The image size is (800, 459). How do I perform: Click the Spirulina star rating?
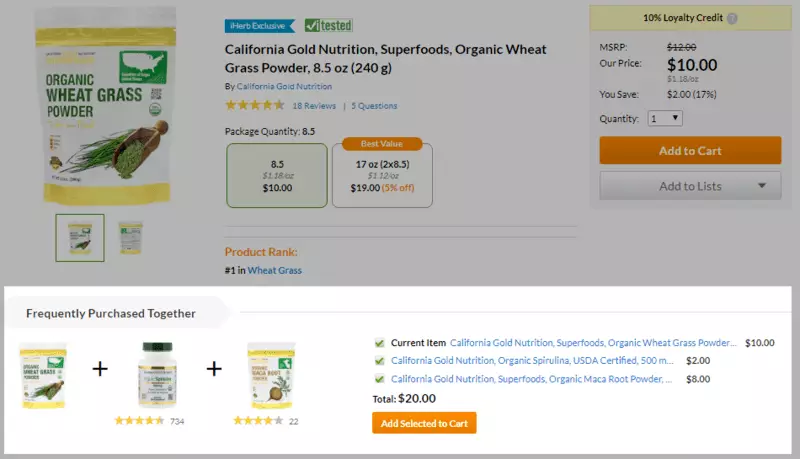click(139, 421)
